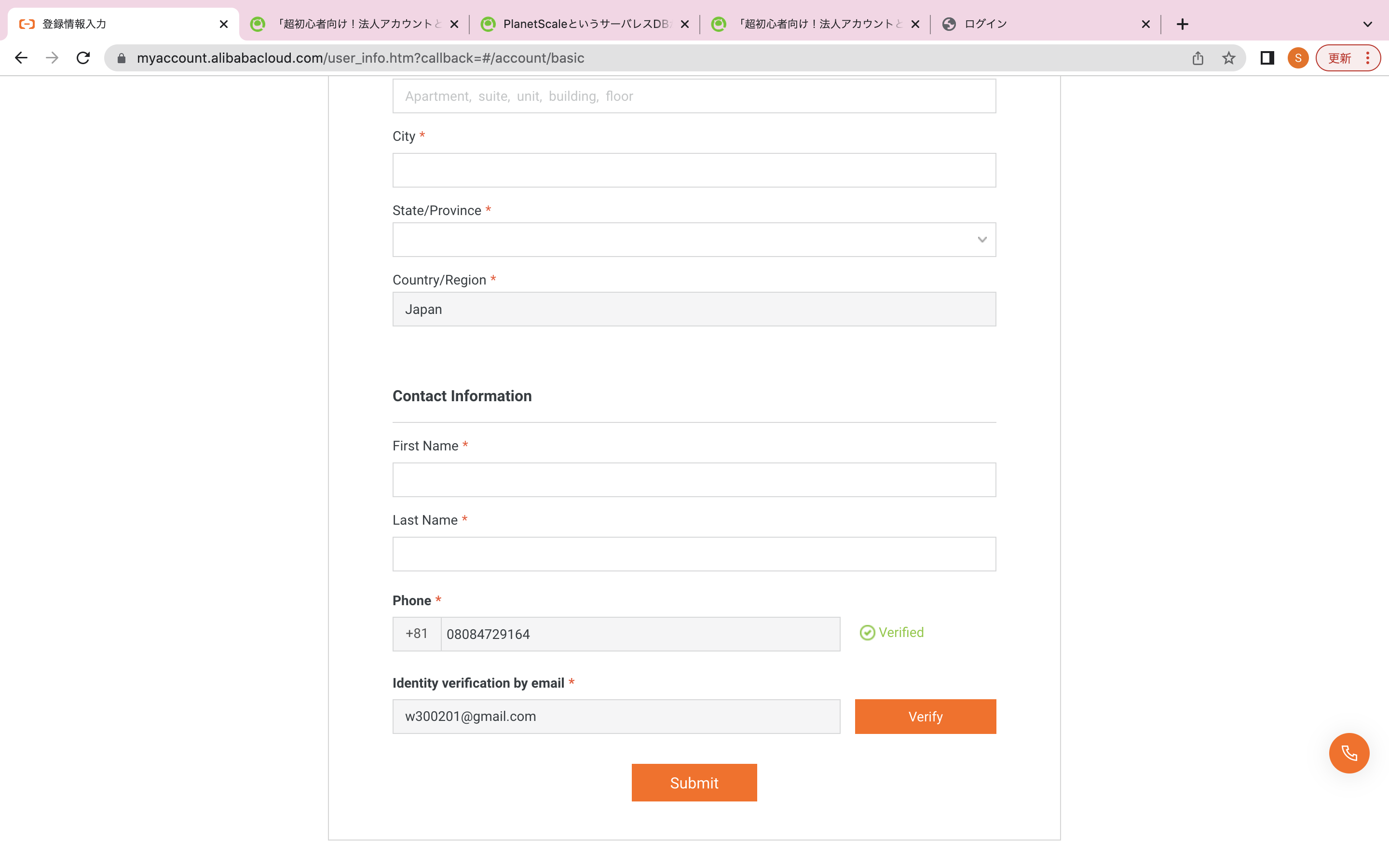Click the Apartment, suite, unit address field
This screenshot has height=868, width=1389.
tap(694, 96)
